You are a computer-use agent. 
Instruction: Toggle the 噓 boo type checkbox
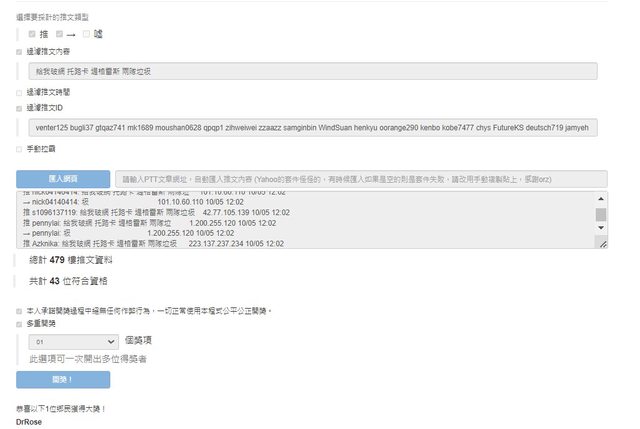[x=87, y=34]
